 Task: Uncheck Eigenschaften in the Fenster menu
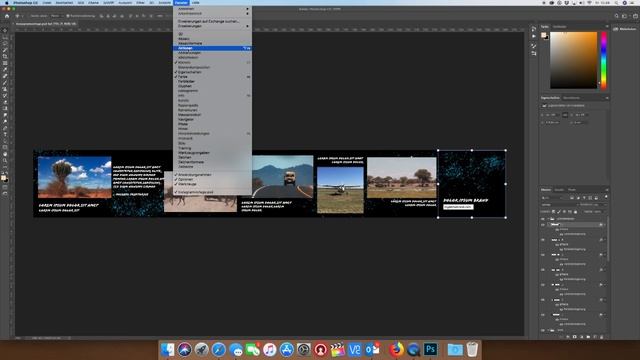[212, 72]
